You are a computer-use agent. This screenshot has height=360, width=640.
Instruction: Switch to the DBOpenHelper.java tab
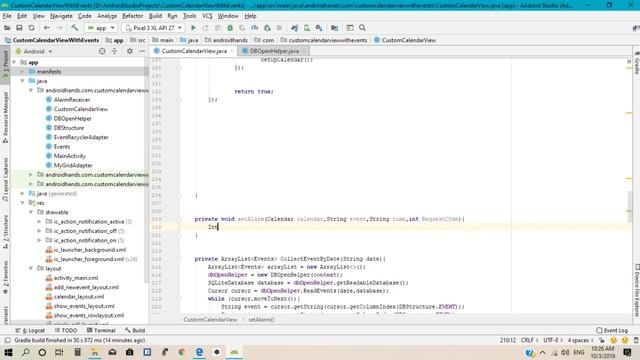(x=274, y=51)
